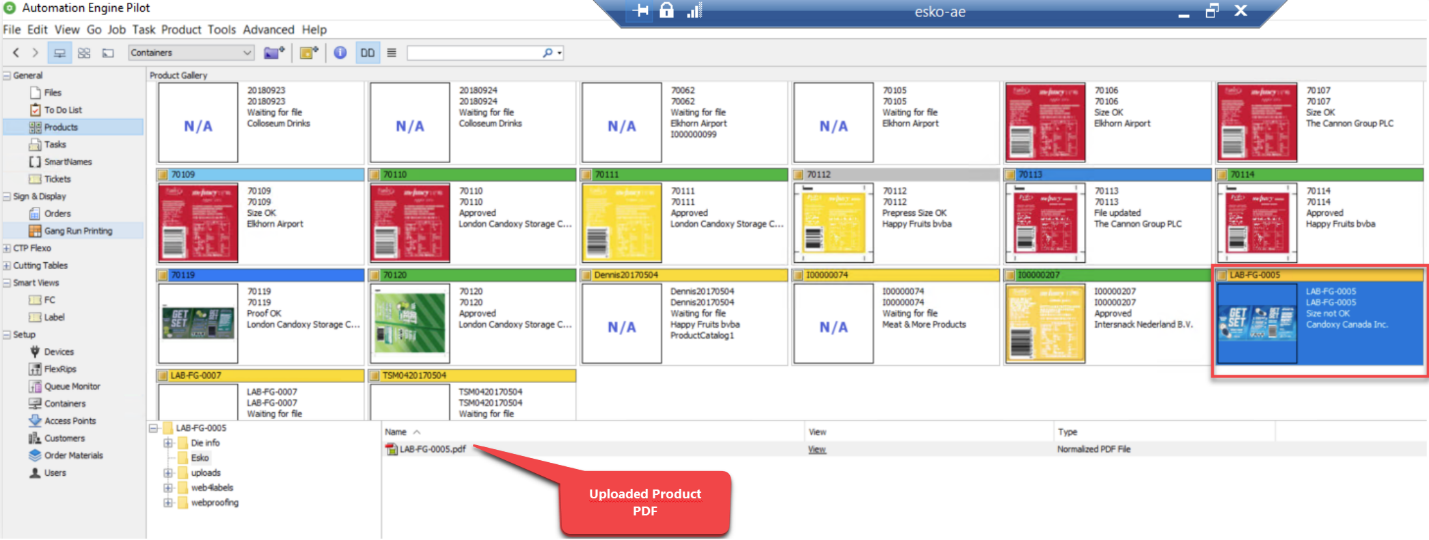Screen dimensions: 1429x540
Task: Click the View link for LAB-FG-0005.pdf
Action: (x=817, y=450)
